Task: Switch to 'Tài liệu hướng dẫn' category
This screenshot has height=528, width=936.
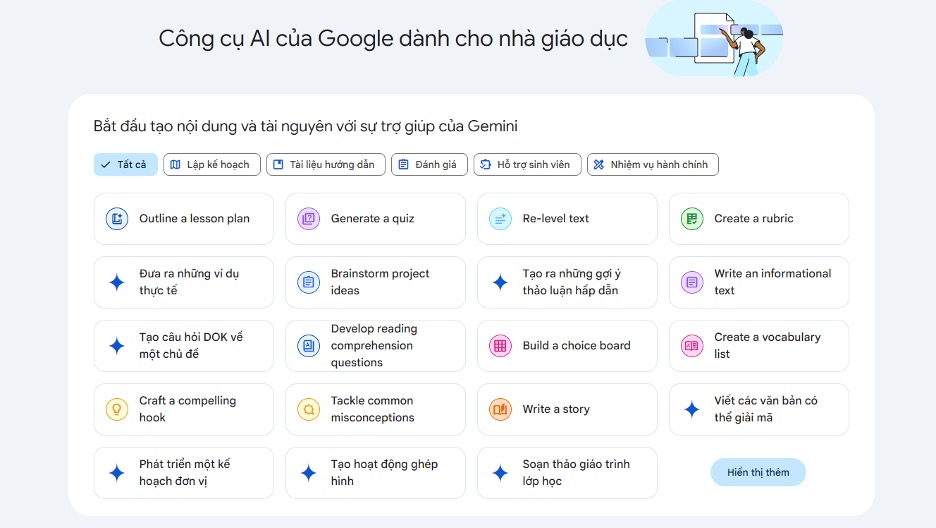Action: point(325,165)
